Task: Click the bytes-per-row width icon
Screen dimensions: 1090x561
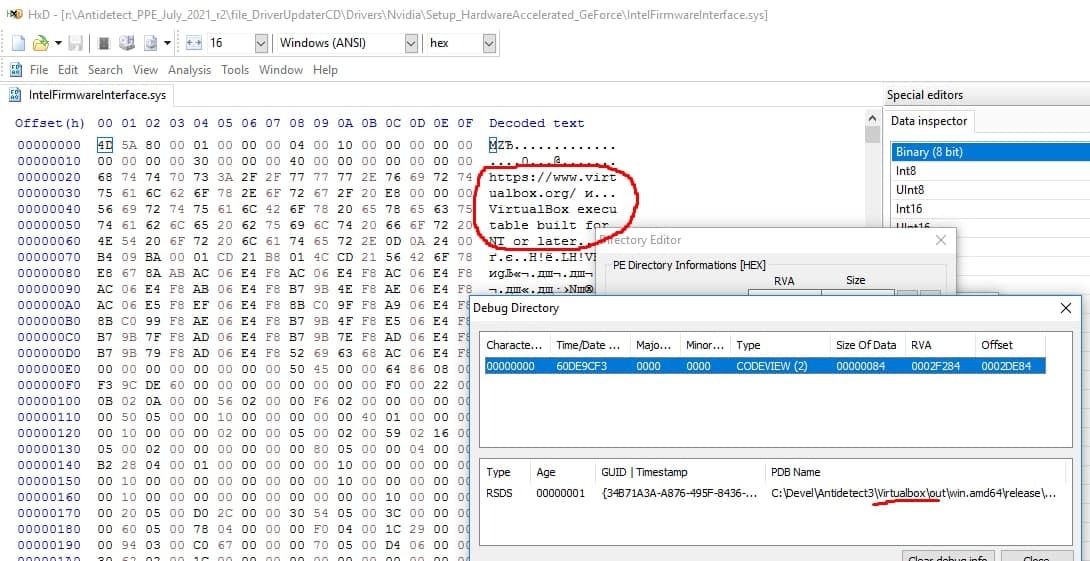Action: pos(194,43)
